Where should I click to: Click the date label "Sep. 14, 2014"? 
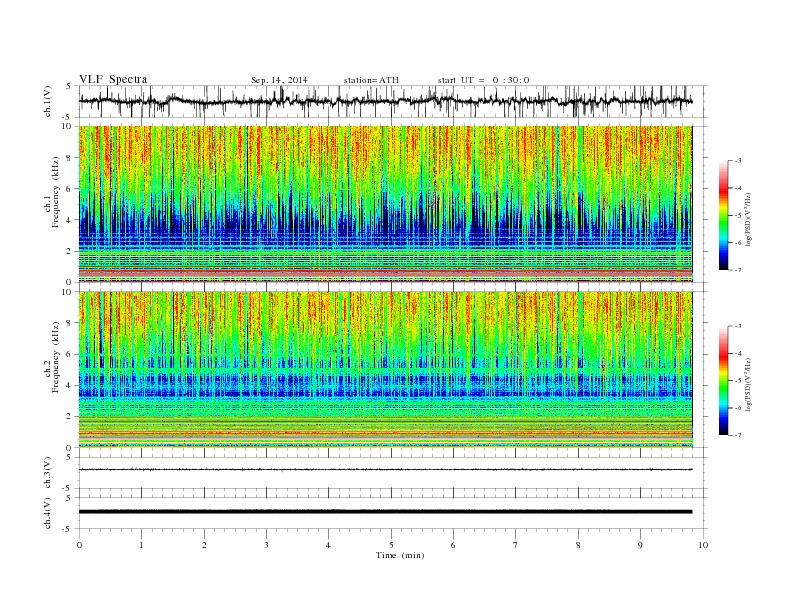pyautogui.click(x=279, y=80)
